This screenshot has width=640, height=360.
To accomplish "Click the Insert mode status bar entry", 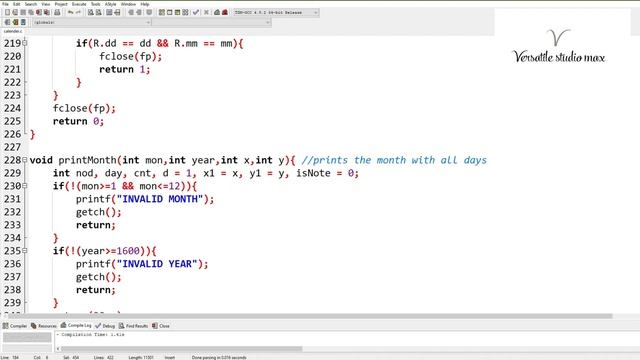I will pyautogui.click(x=170, y=358).
